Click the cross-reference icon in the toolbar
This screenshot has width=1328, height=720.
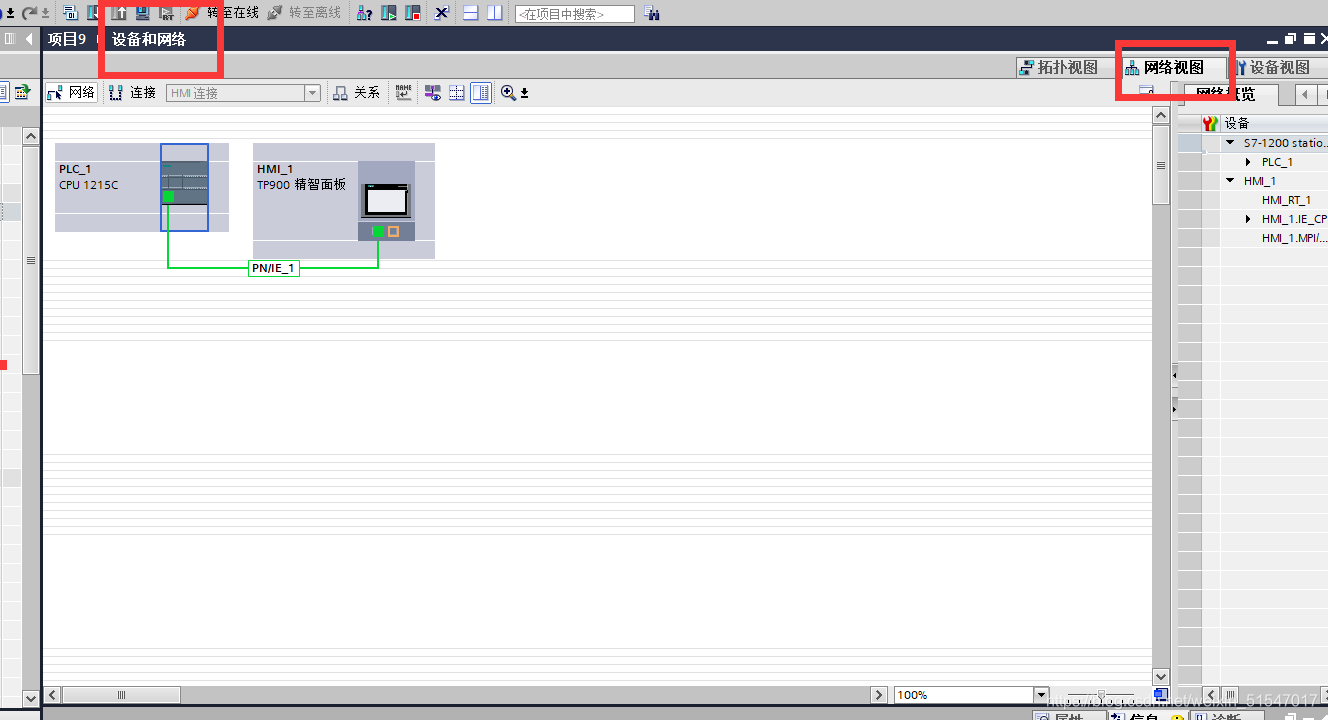[x=441, y=13]
